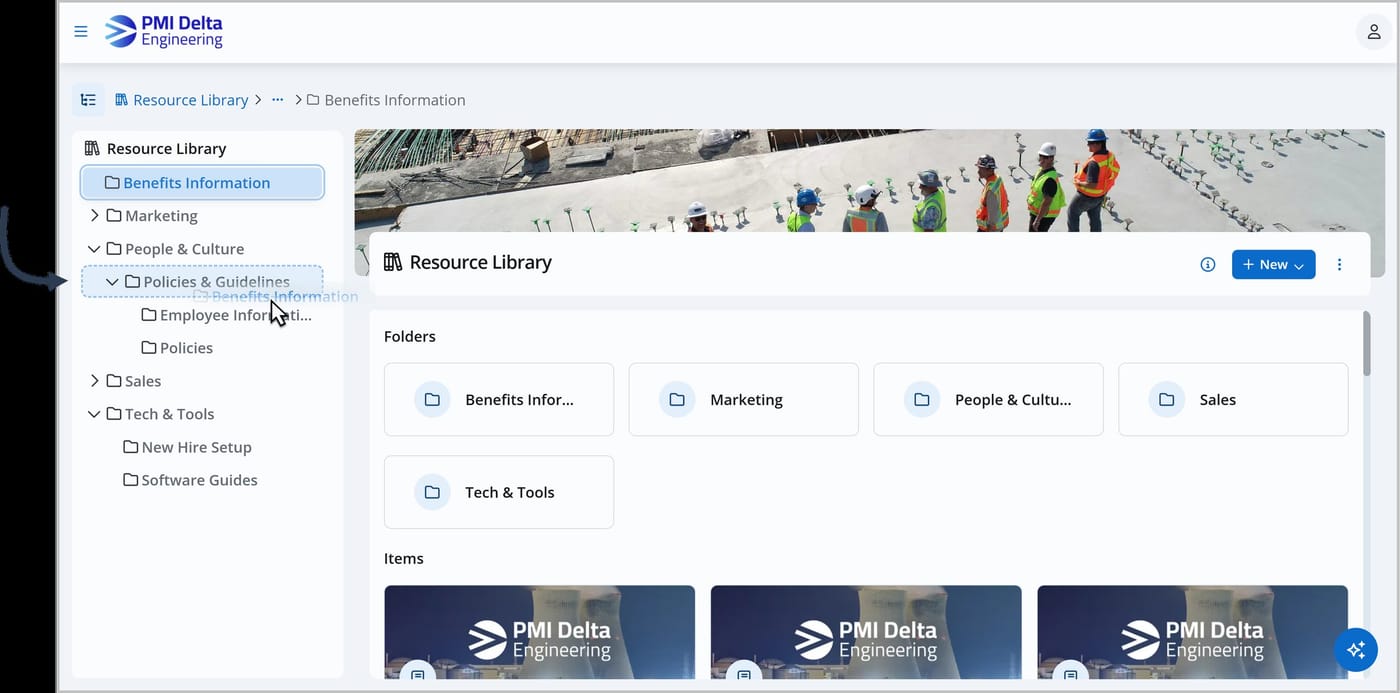Click the content area vertical scrollbar
The height and width of the screenshot is (693, 1400).
[1367, 343]
